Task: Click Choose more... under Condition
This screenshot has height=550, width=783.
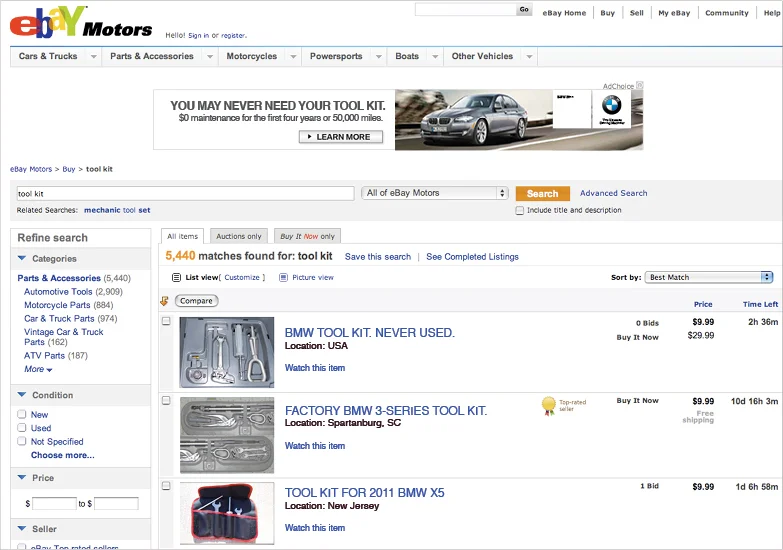Action: click(x=62, y=455)
